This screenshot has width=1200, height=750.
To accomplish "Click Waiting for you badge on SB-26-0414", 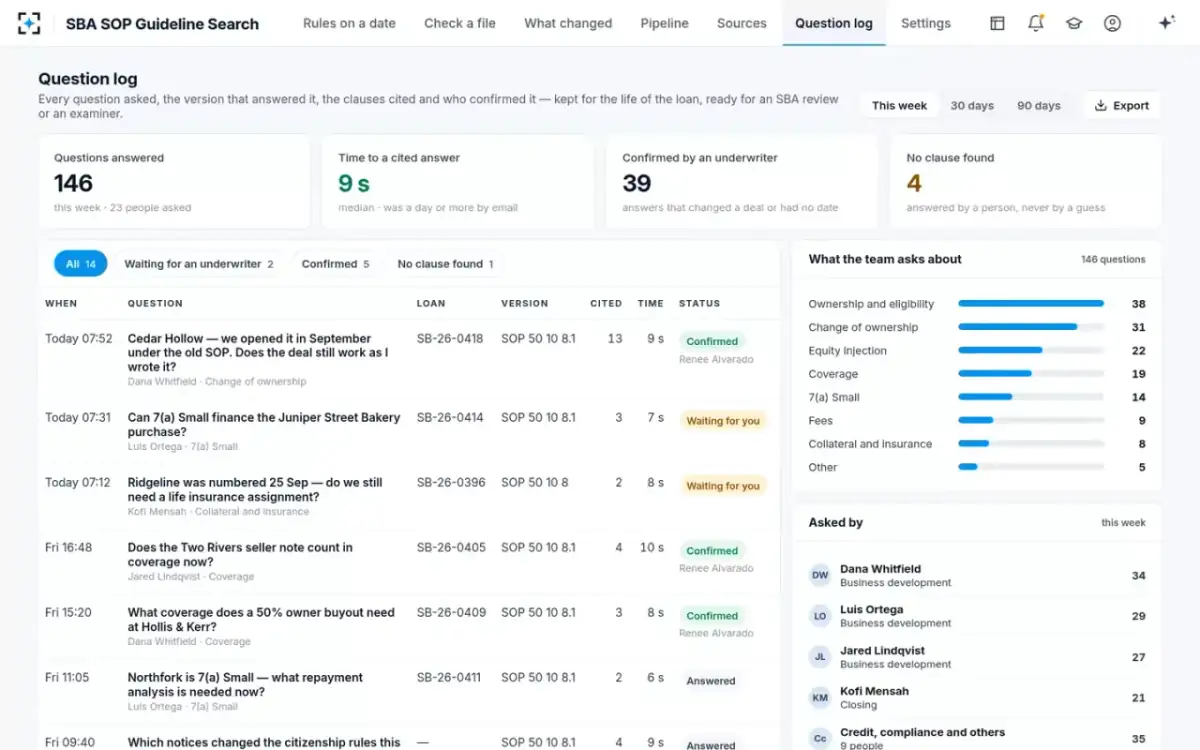I will pos(723,421).
